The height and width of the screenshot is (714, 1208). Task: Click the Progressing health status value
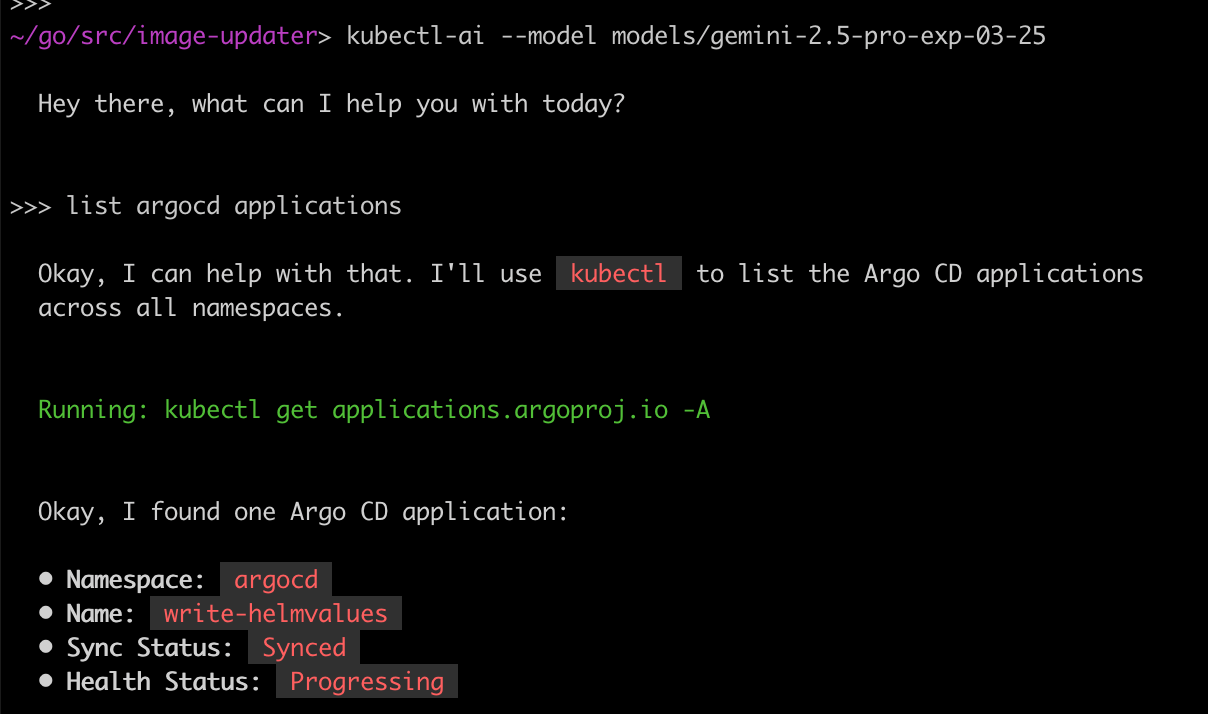(x=367, y=681)
